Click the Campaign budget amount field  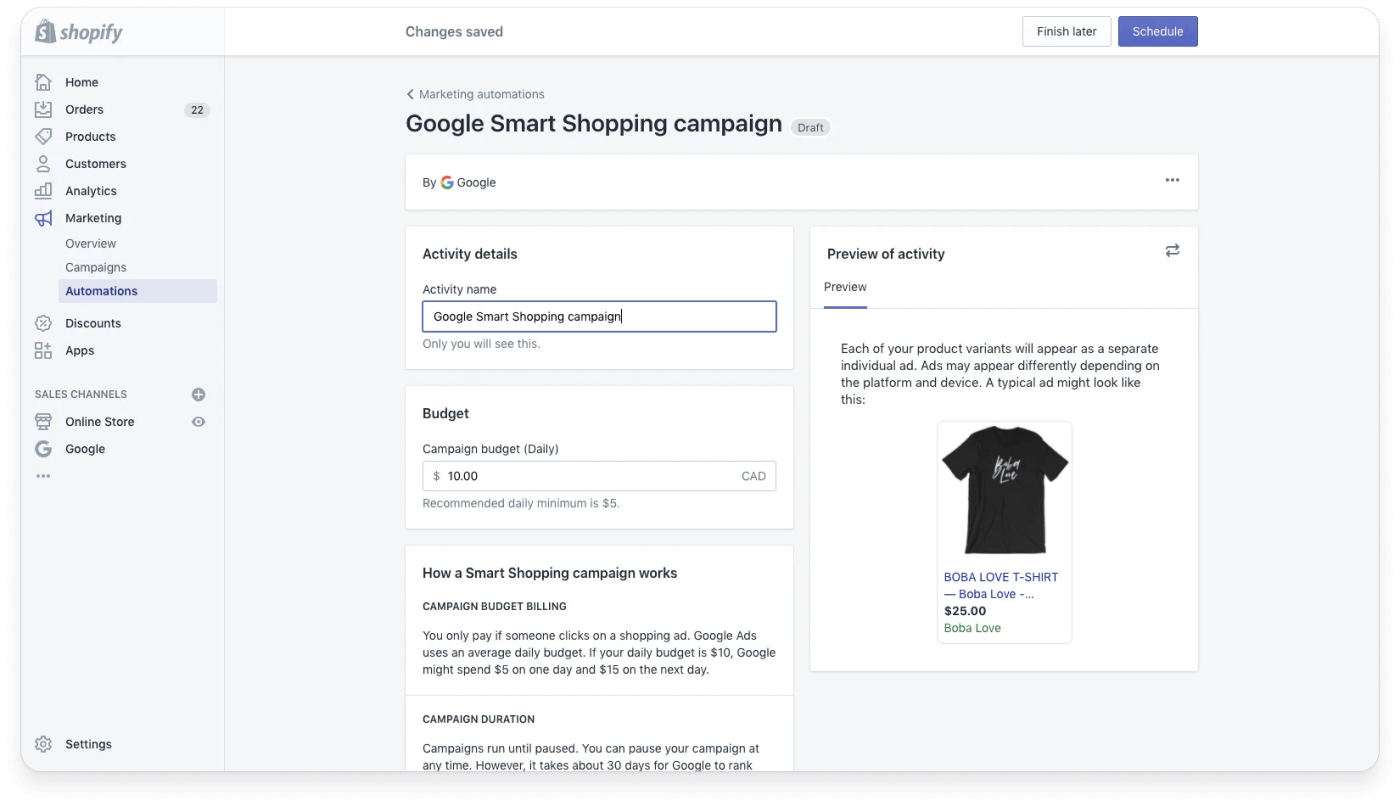pos(599,476)
